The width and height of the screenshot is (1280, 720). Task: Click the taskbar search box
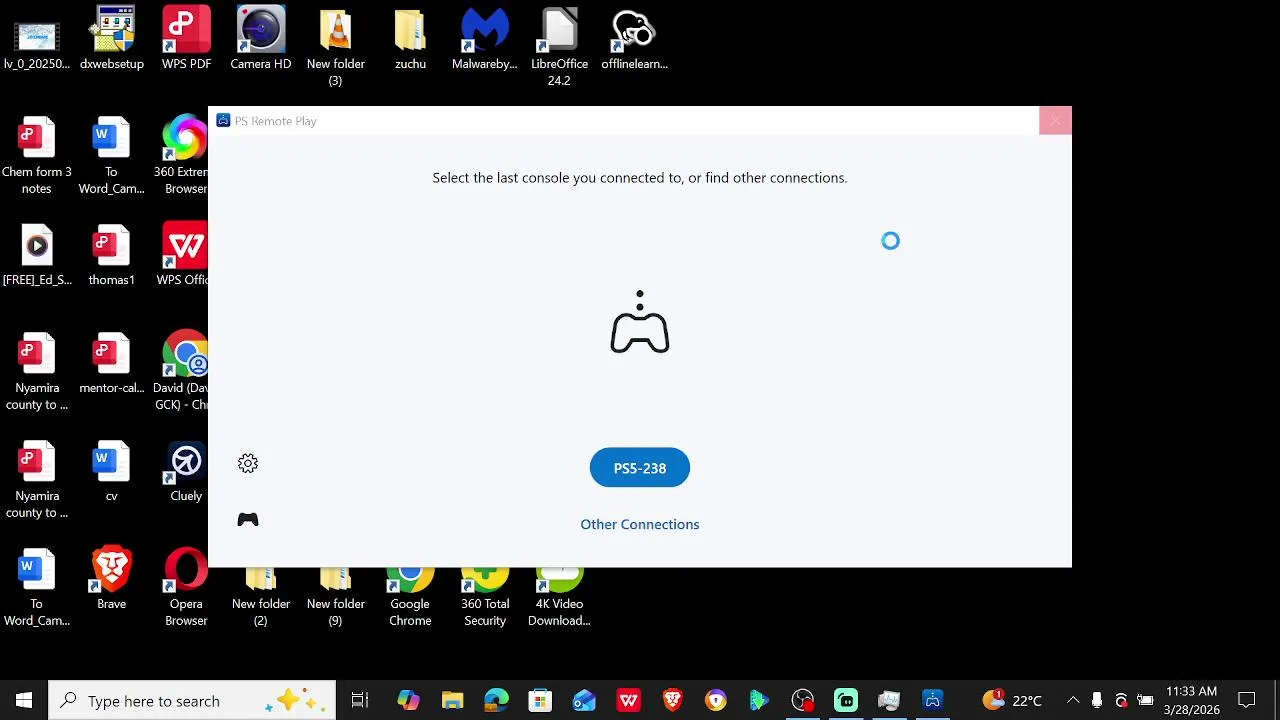tap(192, 700)
